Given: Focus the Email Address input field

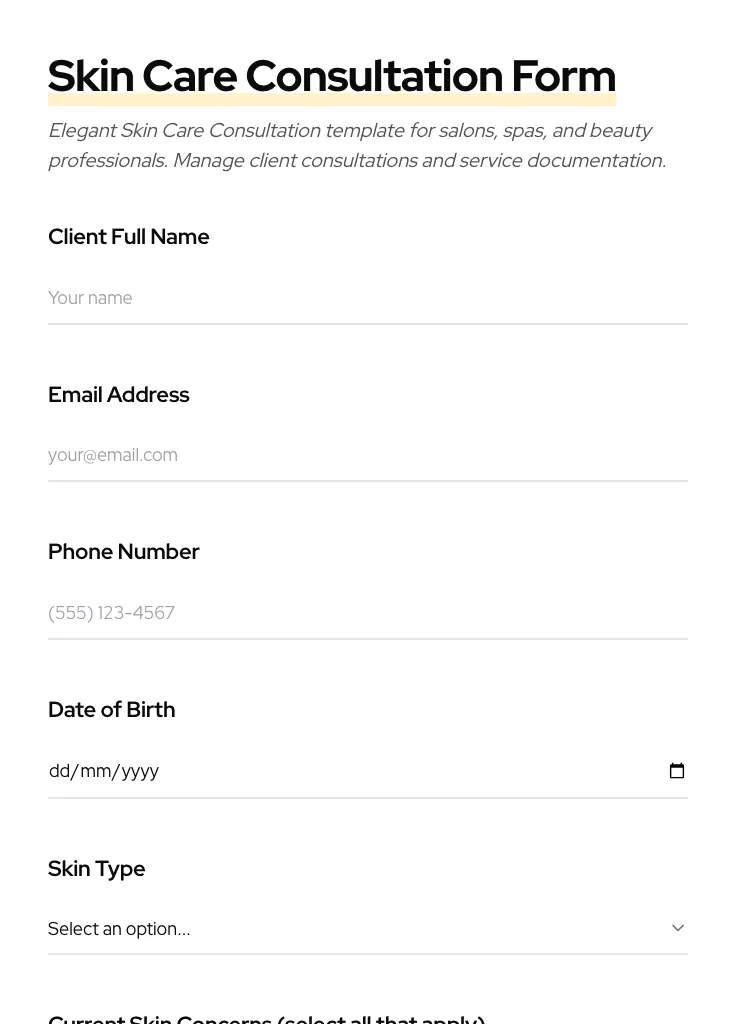Looking at the screenshot, I should coord(367,455).
